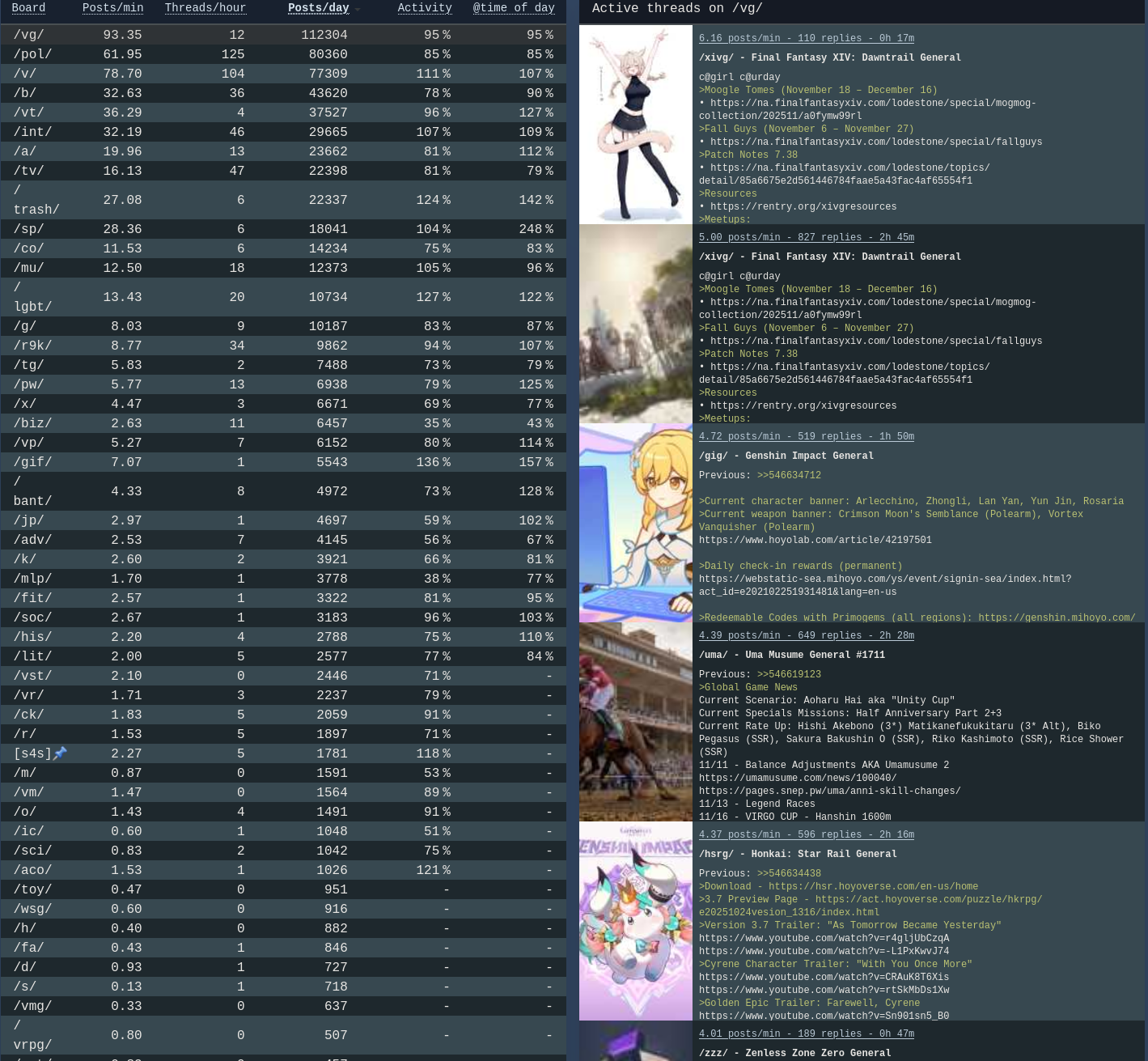This screenshot has width=1148, height=1061.
Task: Select the /lgbt/ board row
Action: 283,297
